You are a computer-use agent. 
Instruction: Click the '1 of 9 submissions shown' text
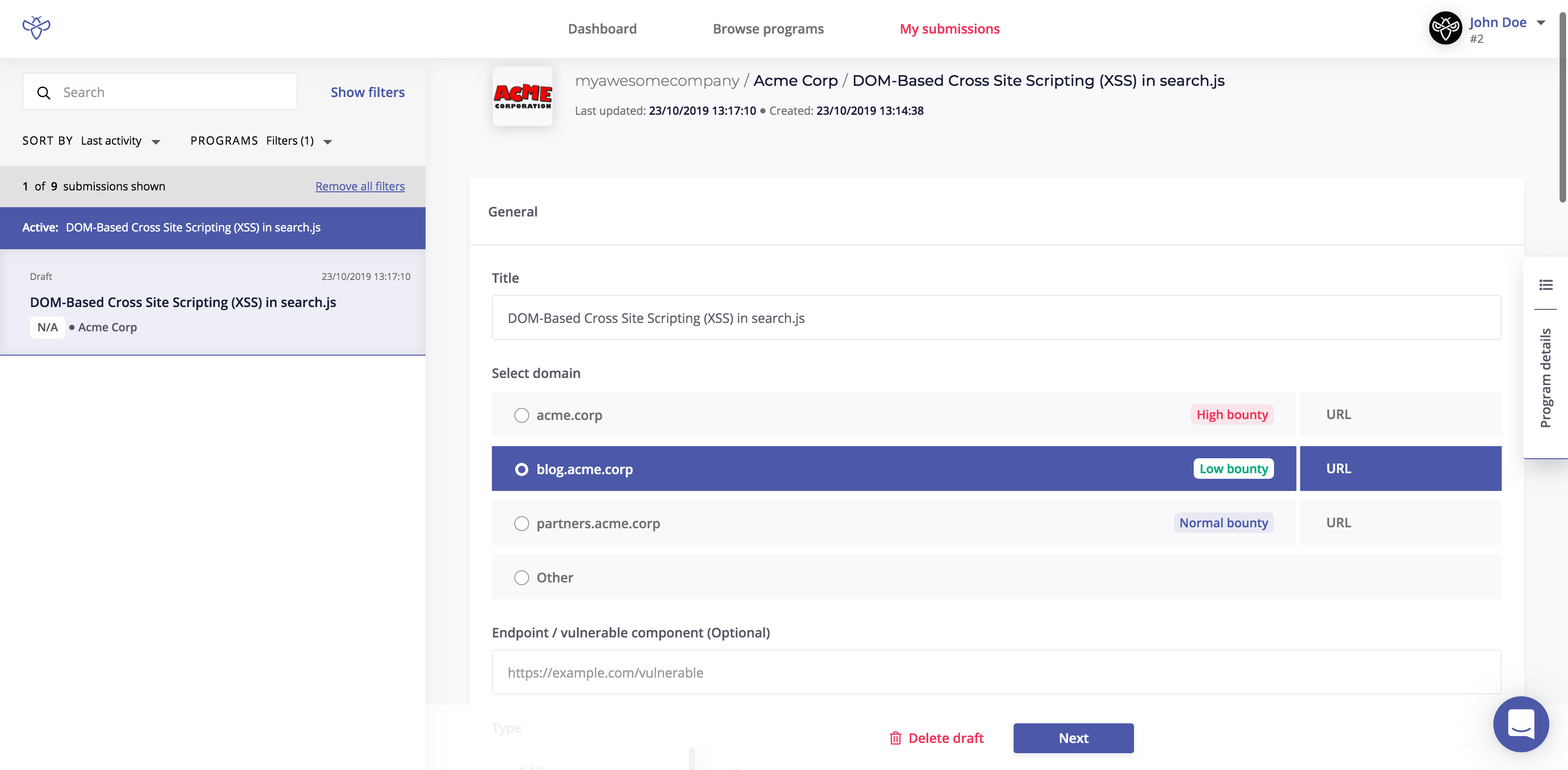[94, 186]
